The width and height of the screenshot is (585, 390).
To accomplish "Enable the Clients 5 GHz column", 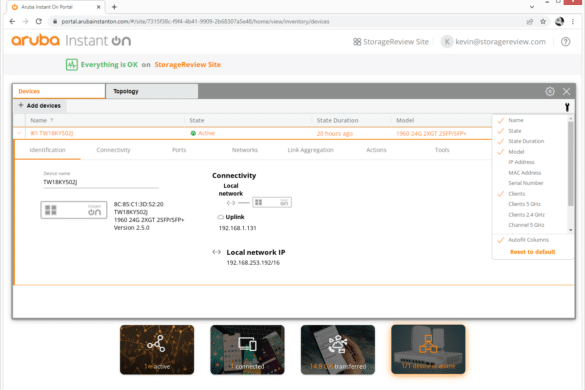I will [524, 204].
